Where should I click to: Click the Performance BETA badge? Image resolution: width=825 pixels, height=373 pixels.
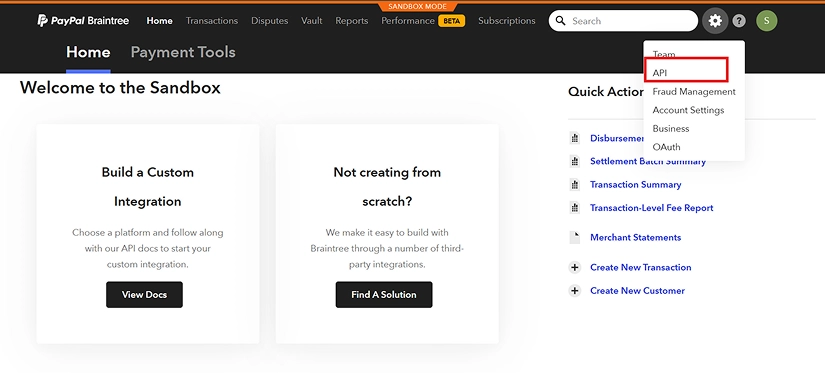(x=451, y=21)
